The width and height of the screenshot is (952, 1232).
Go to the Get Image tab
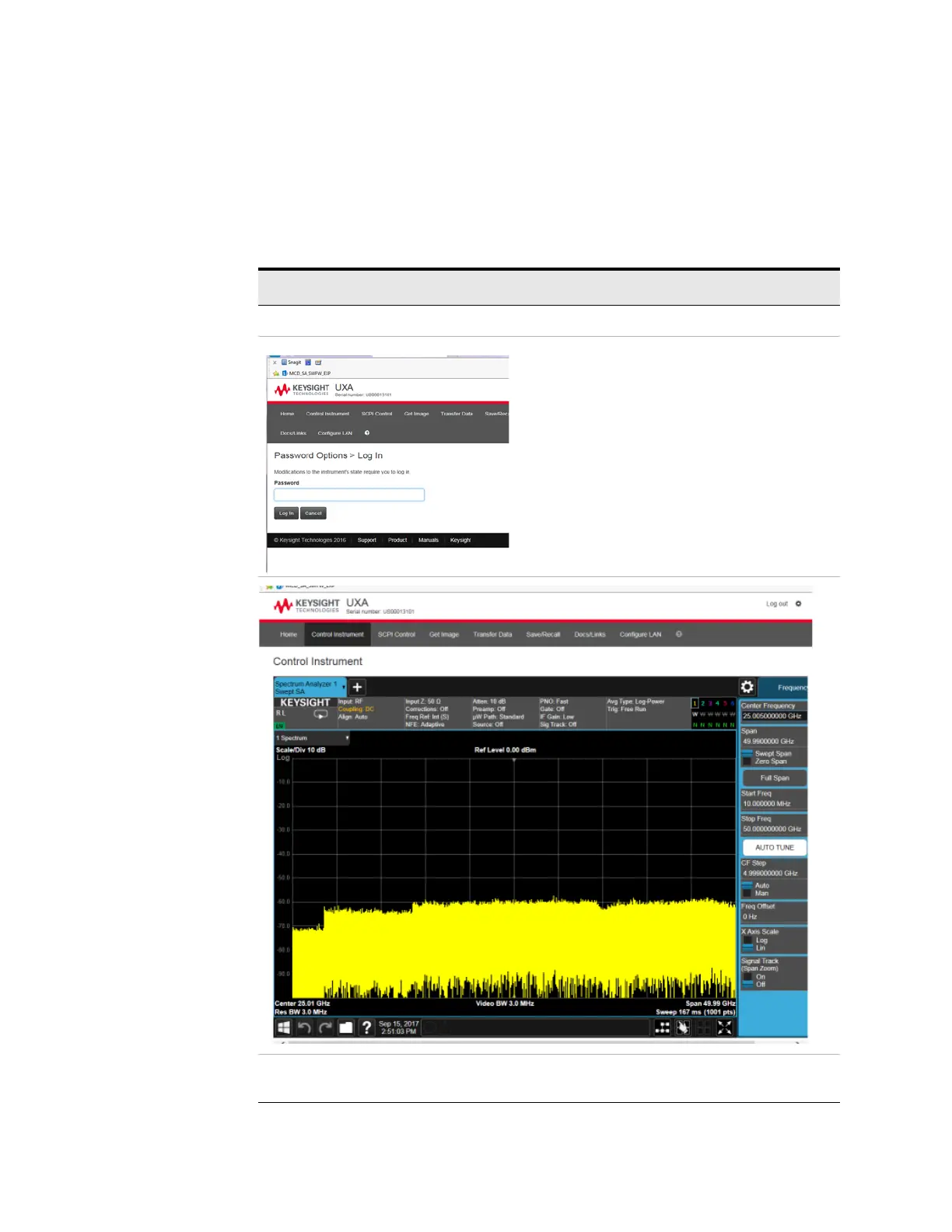444,635
